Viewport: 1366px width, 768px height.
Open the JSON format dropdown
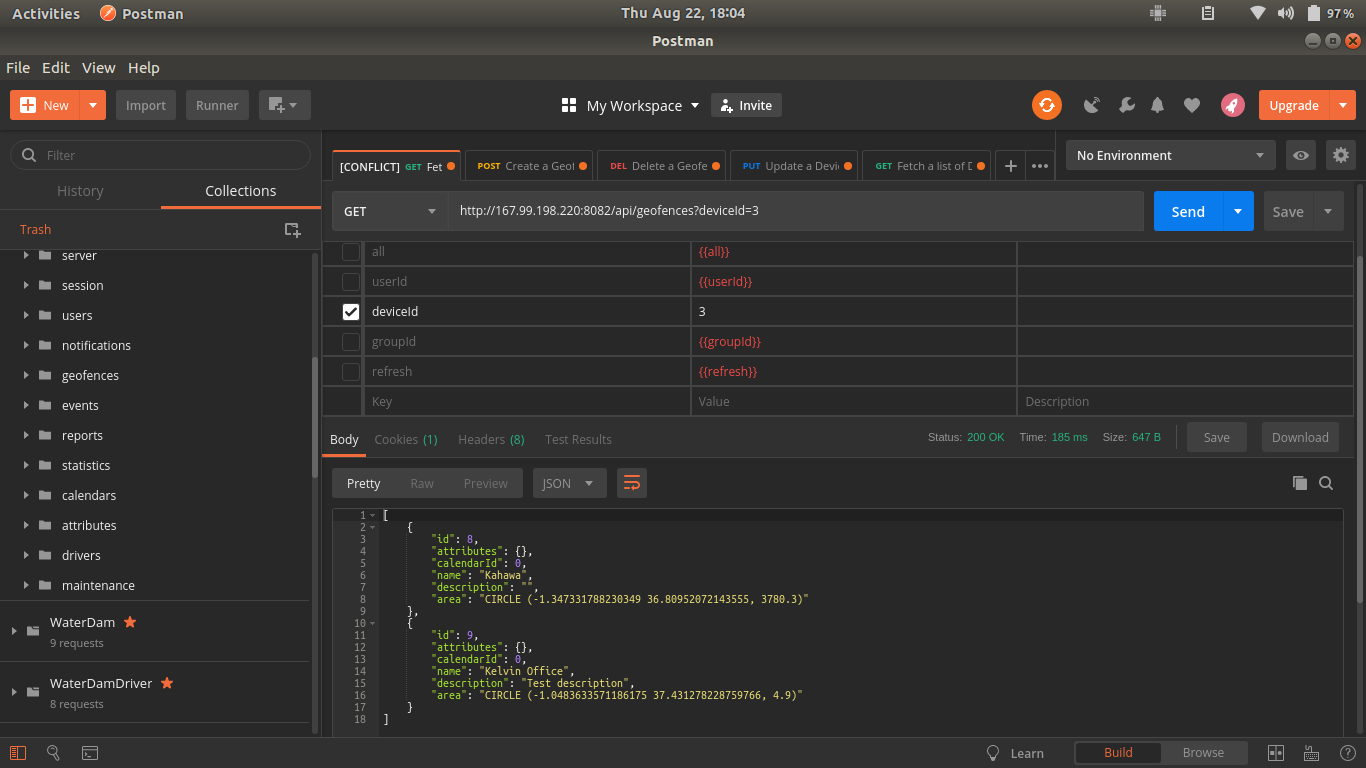(569, 483)
